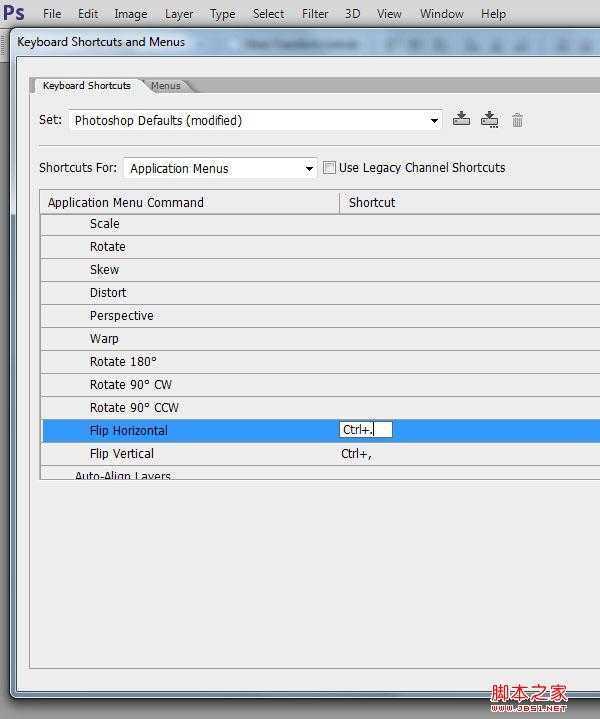
Task: Open the View menu
Action: tap(389, 14)
